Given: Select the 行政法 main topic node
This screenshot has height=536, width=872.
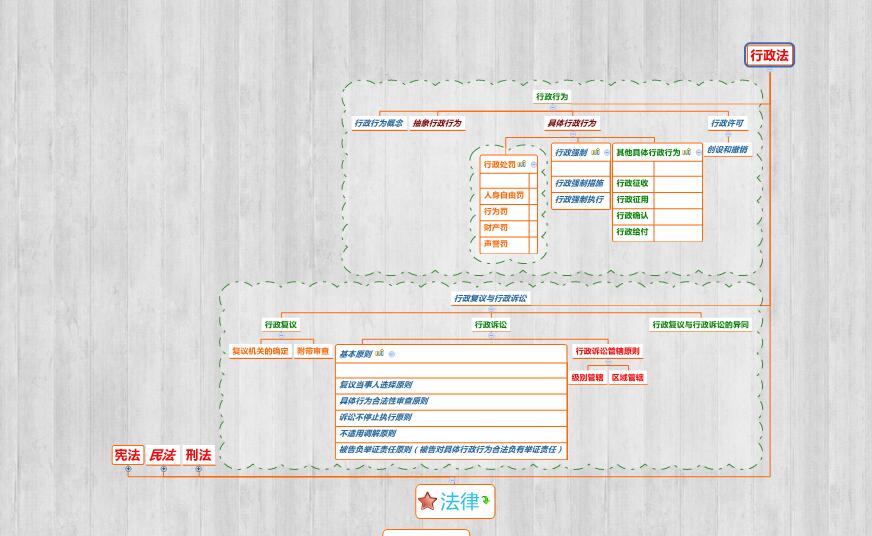Looking at the screenshot, I should [x=769, y=56].
